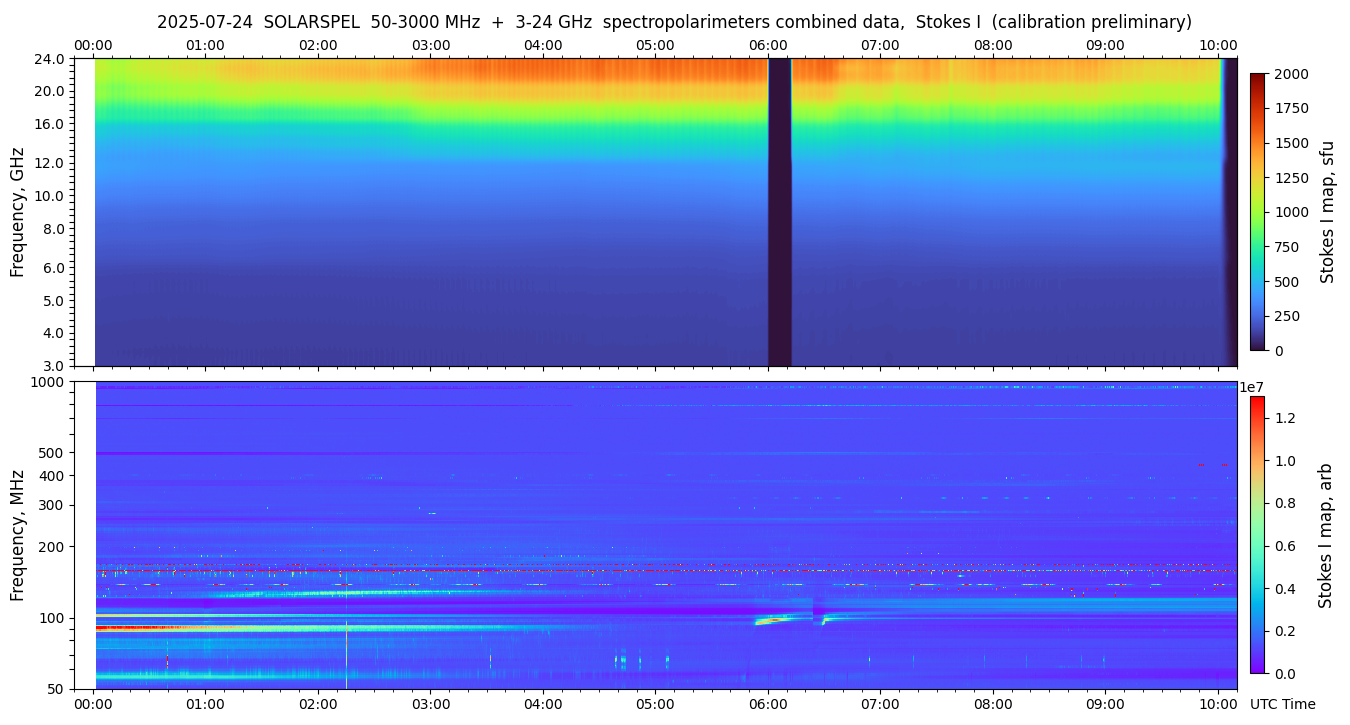Click the 10:00 tick label on the bottom axis

1217,704
